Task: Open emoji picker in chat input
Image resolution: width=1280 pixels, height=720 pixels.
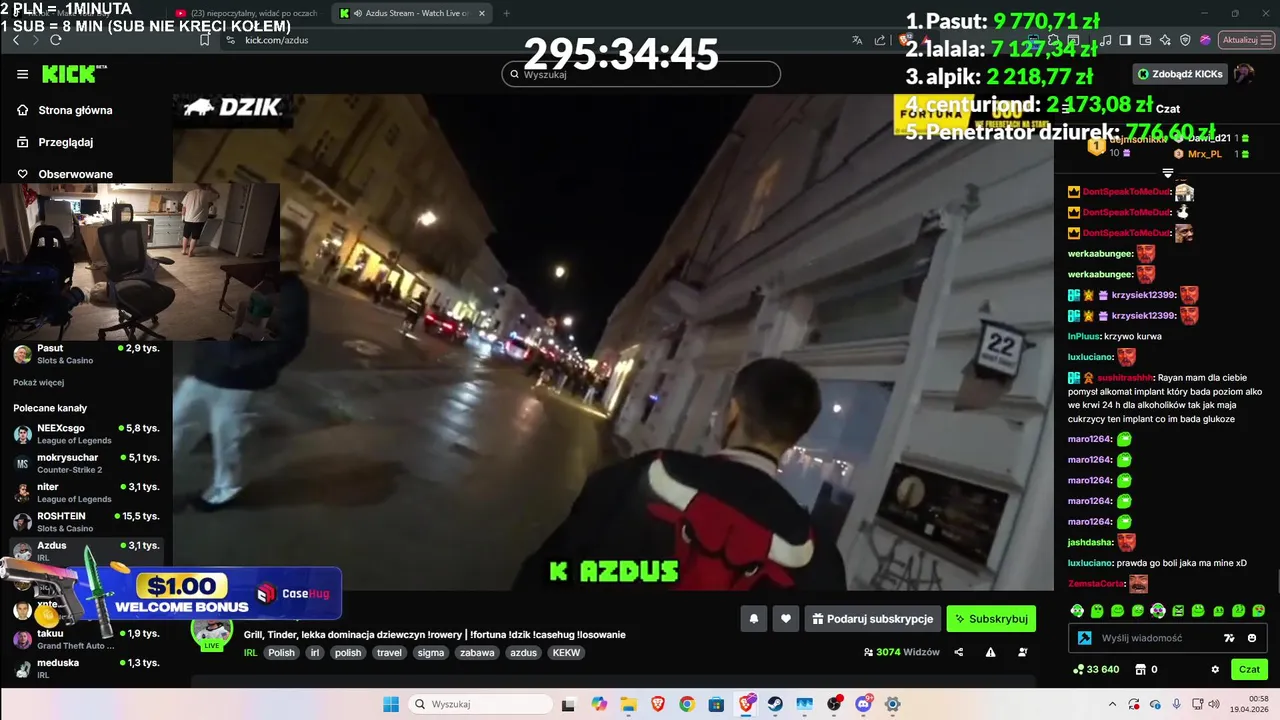Action: click(1252, 638)
